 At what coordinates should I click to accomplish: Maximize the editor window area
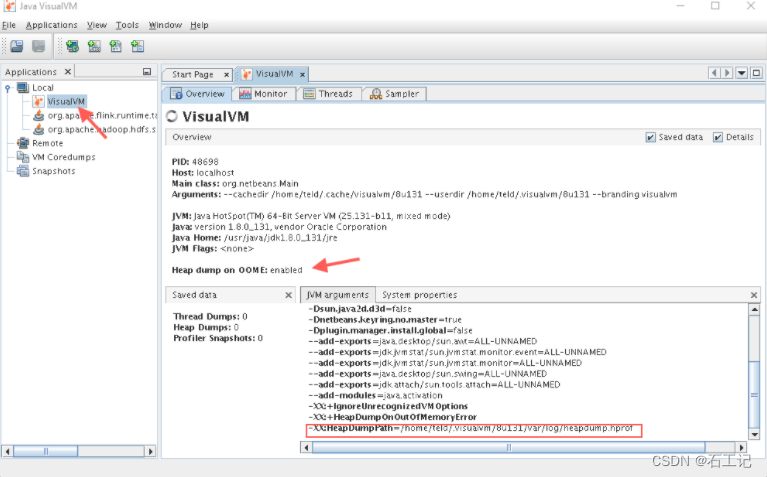tap(756, 73)
